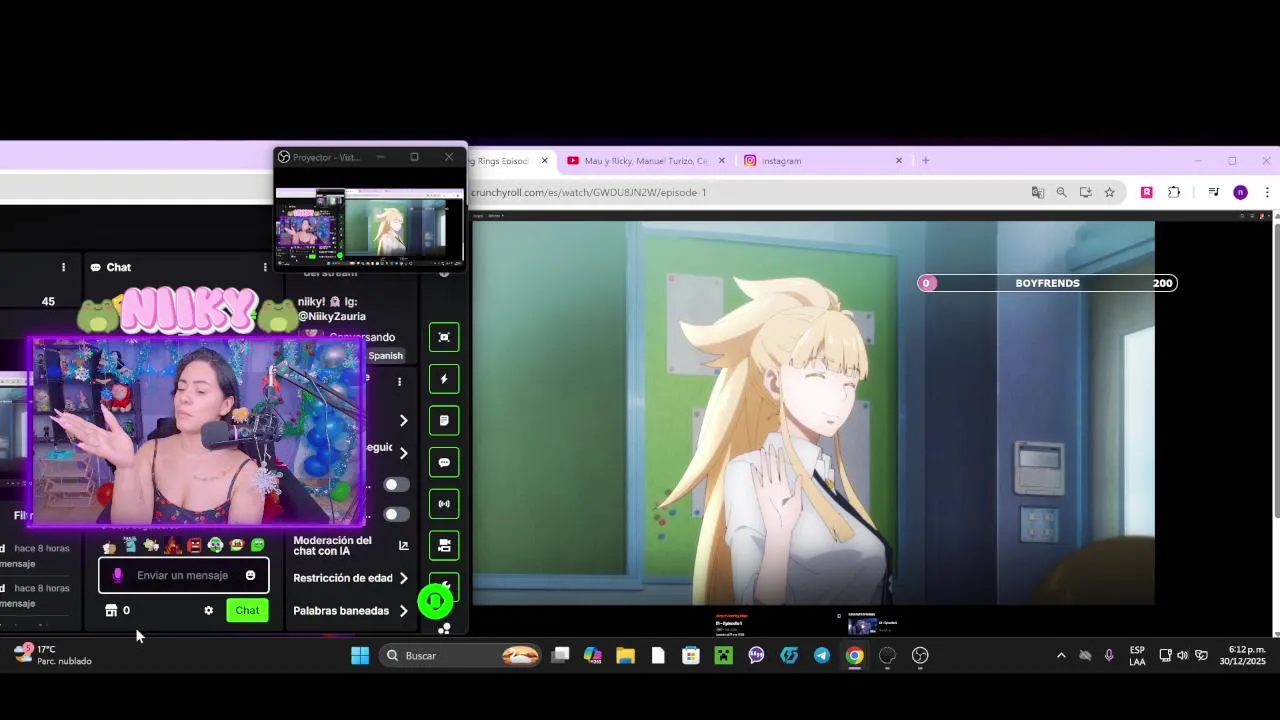Open the clock showing 6:12 p.m.
Viewport: 1280px width, 720px height.
click(x=1243, y=655)
